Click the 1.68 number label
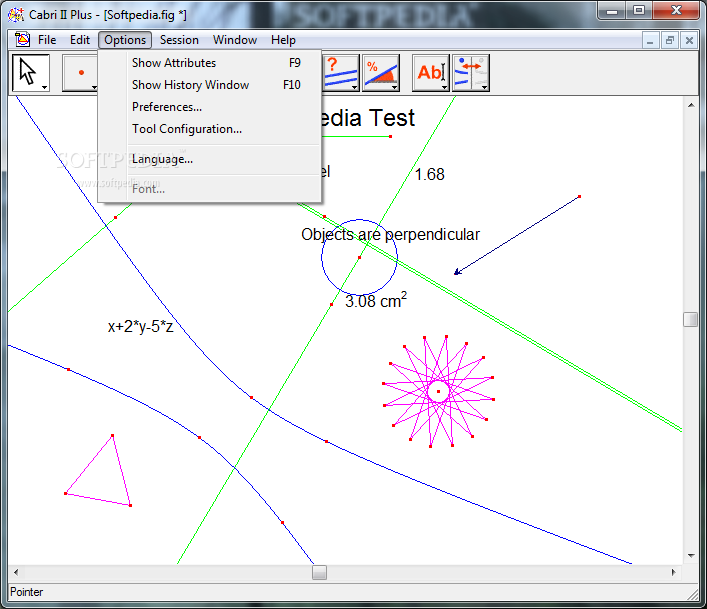The image size is (707, 609). point(429,174)
